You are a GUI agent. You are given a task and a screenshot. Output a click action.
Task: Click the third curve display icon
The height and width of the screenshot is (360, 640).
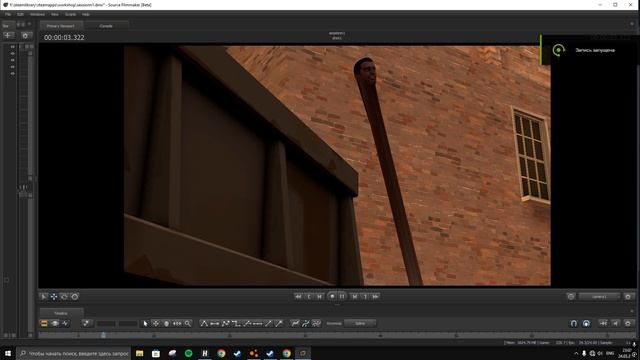pos(316,323)
